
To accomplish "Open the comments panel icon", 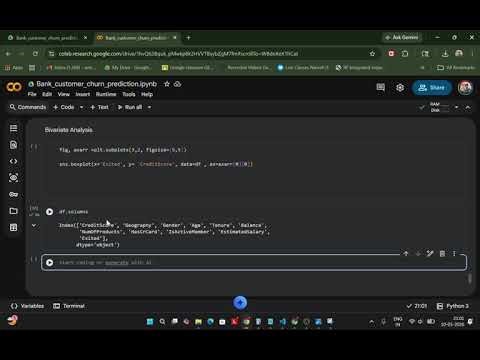I will point(380,87).
